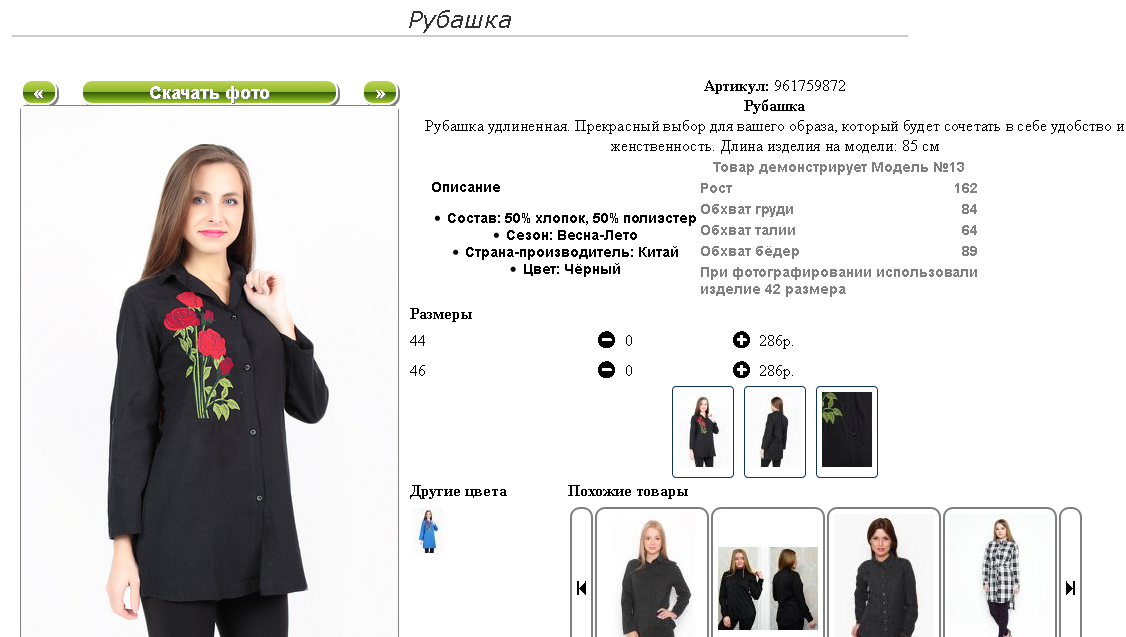
Task: Click the Товар демонстрирует Модель №13 text
Action: 838,167
